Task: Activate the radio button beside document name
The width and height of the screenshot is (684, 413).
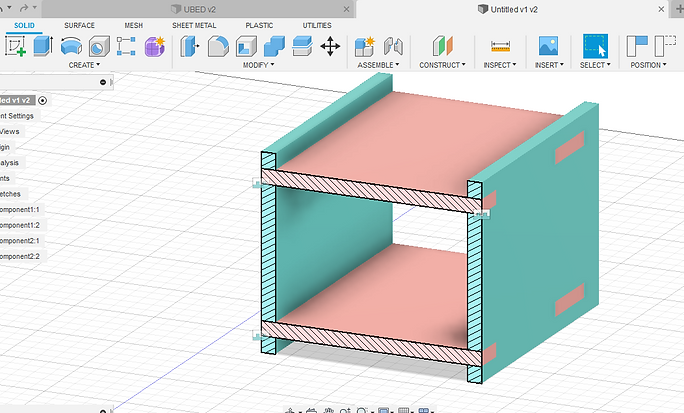Action: [x=42, y=100]
